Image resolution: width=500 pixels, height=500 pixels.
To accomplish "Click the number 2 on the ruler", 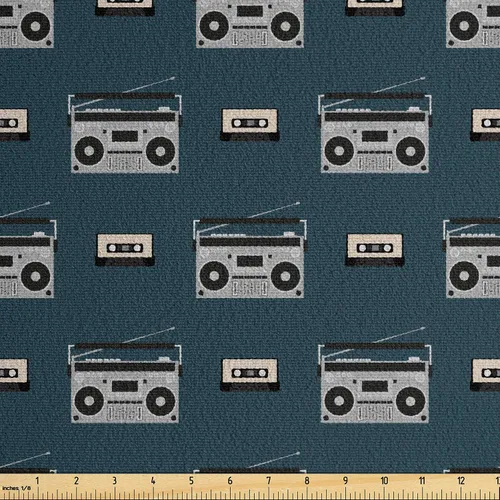I will coord(76,480).
